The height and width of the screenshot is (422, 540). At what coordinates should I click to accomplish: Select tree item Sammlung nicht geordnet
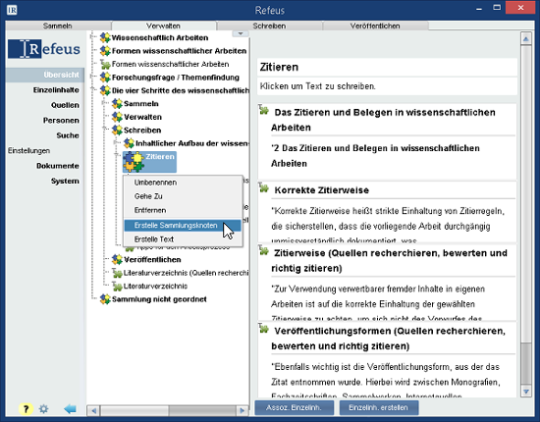(159, 299)
